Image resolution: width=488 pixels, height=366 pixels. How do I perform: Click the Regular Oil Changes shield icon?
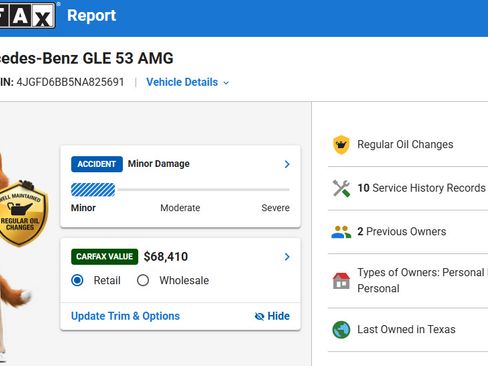click(x=341, y=145)
